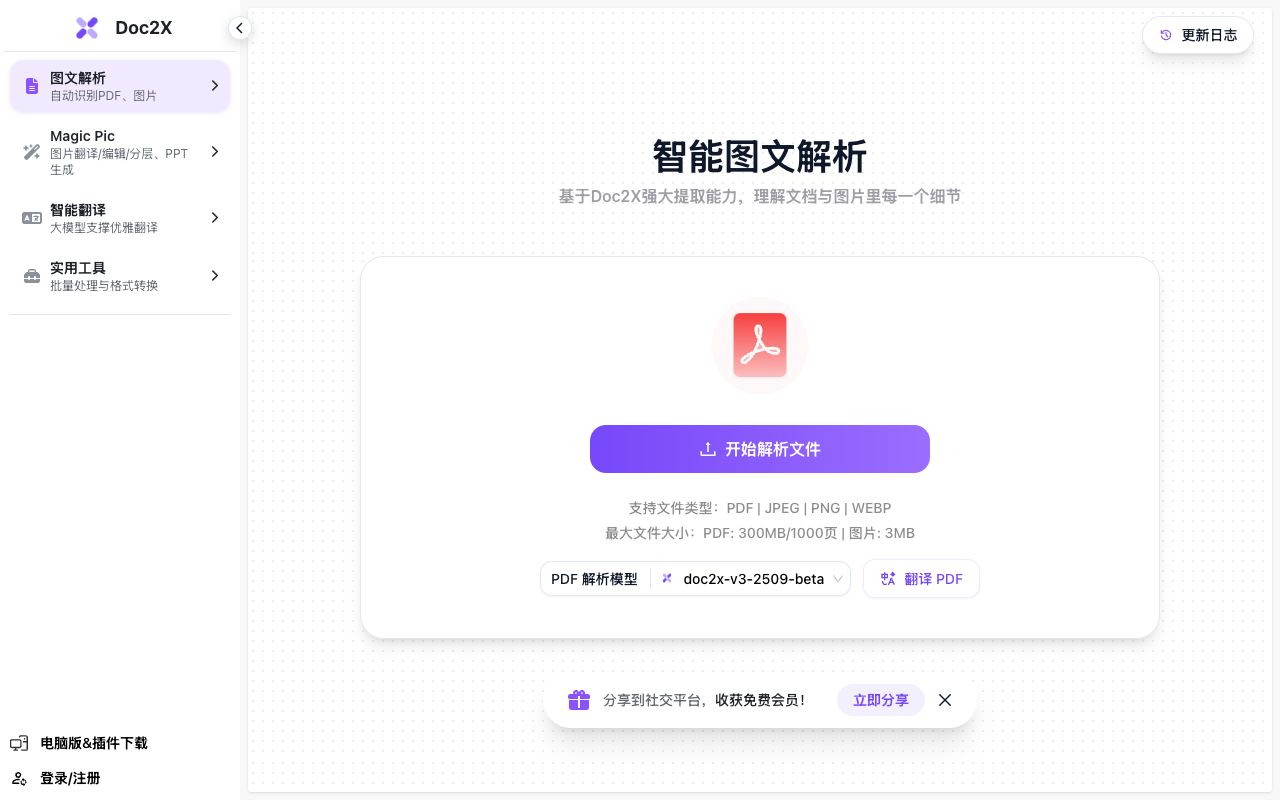
Task: Collapse the sidebar with arrow button
Action: point(239,28)
